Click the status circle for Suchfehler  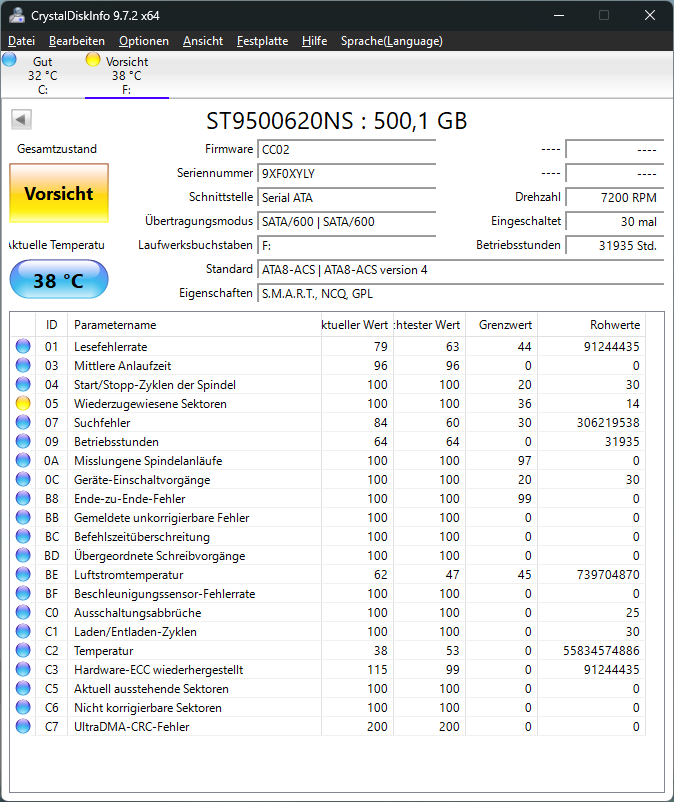pos(23,422)
